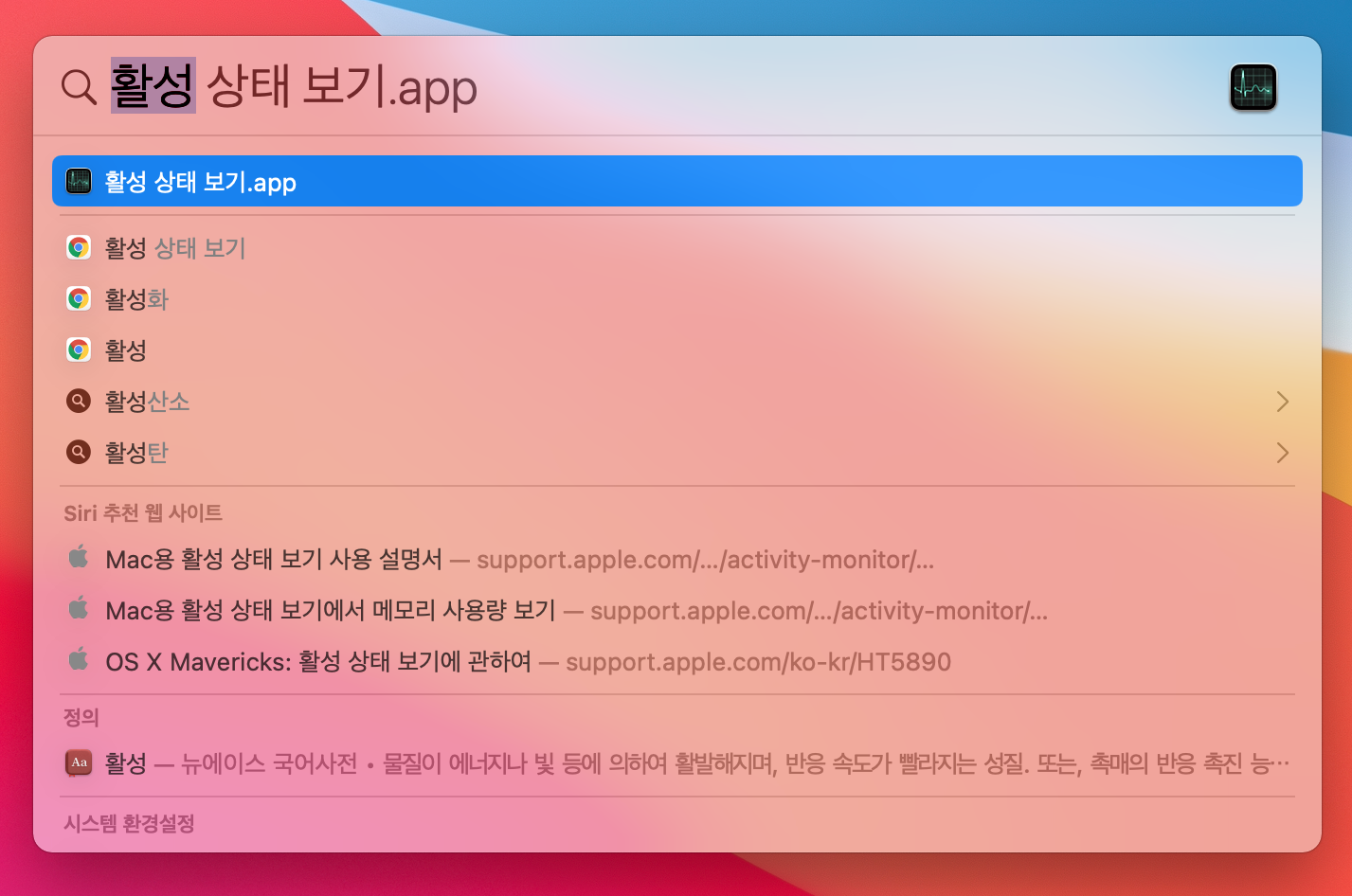Screen dimensions: 1352x896
Task: Click the magnifying glass search icon
Action: 79,87
